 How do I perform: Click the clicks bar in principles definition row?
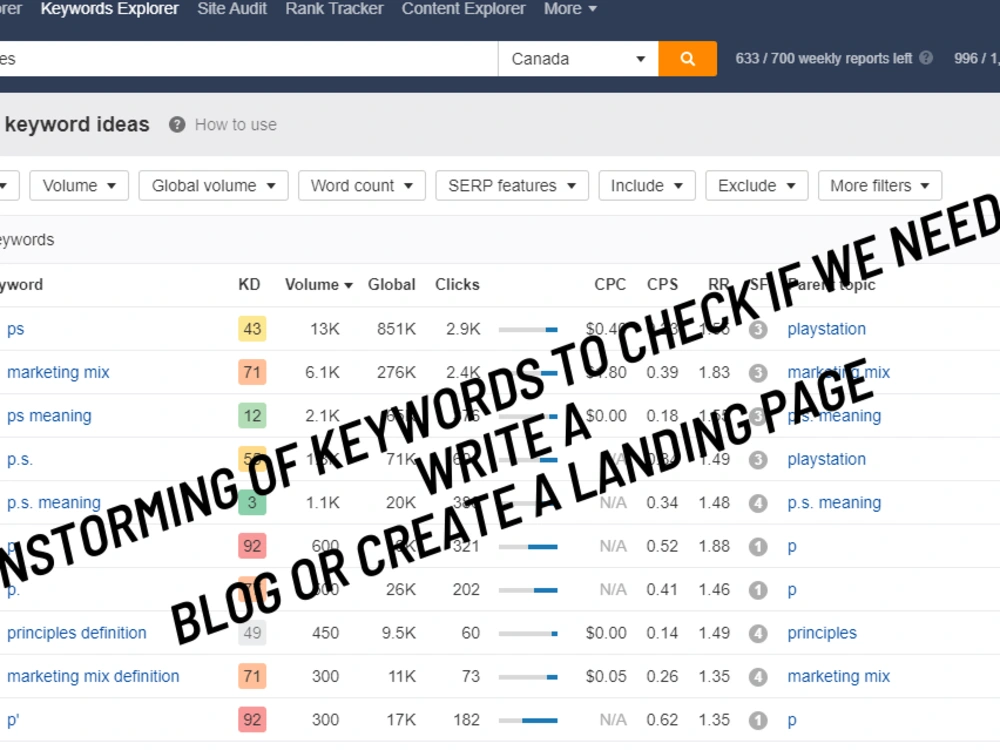(x=528, y=633)
